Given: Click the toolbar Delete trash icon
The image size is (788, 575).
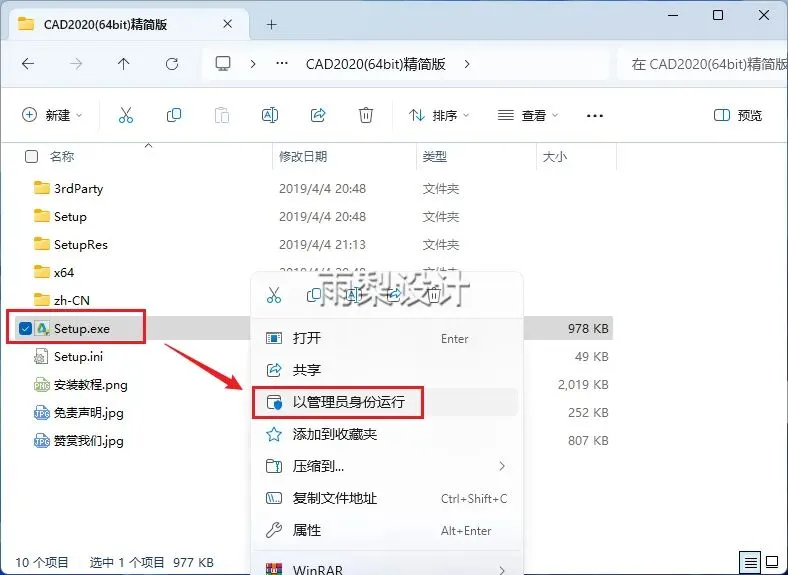Looking at the screenshot, I should (366, 115).
